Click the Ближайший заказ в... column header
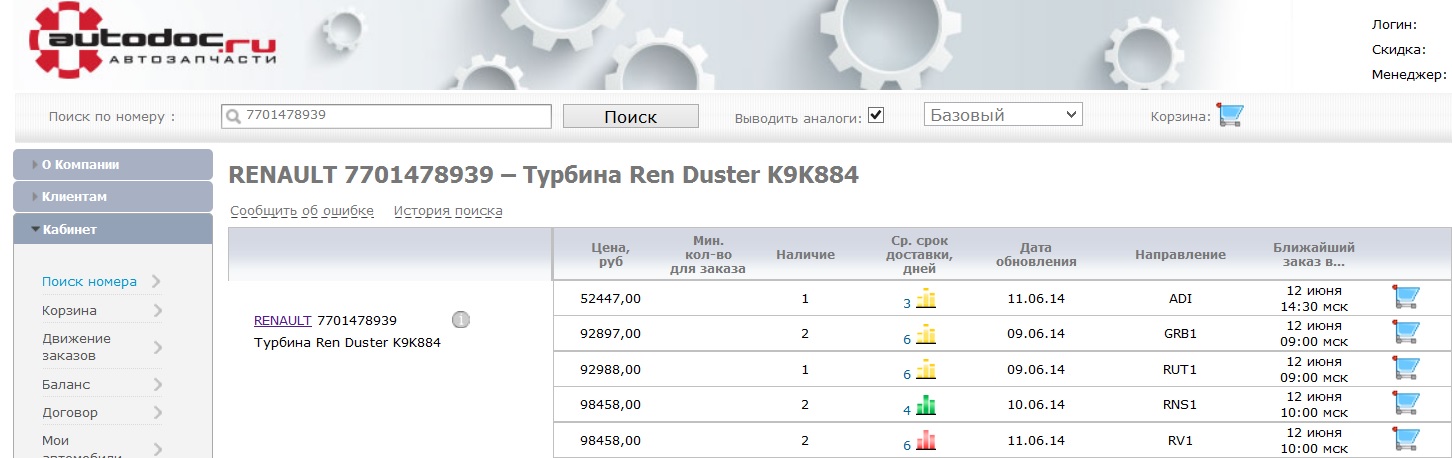 click(1313, 255)
